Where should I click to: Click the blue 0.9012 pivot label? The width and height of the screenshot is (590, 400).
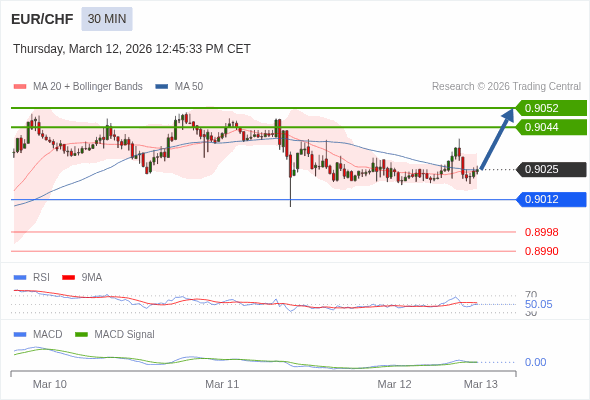(x=551, y=199)
